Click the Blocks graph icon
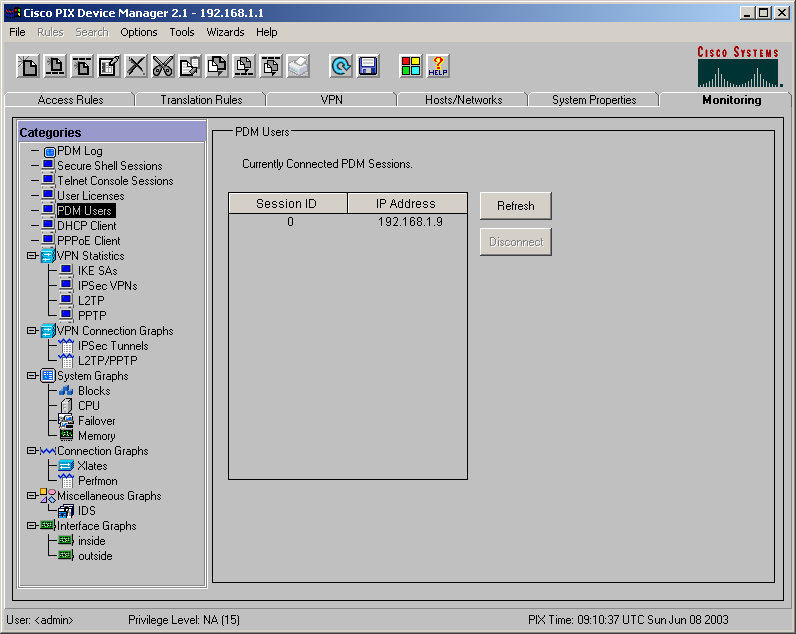The image size is (796, 634). (x=66, y=391)
